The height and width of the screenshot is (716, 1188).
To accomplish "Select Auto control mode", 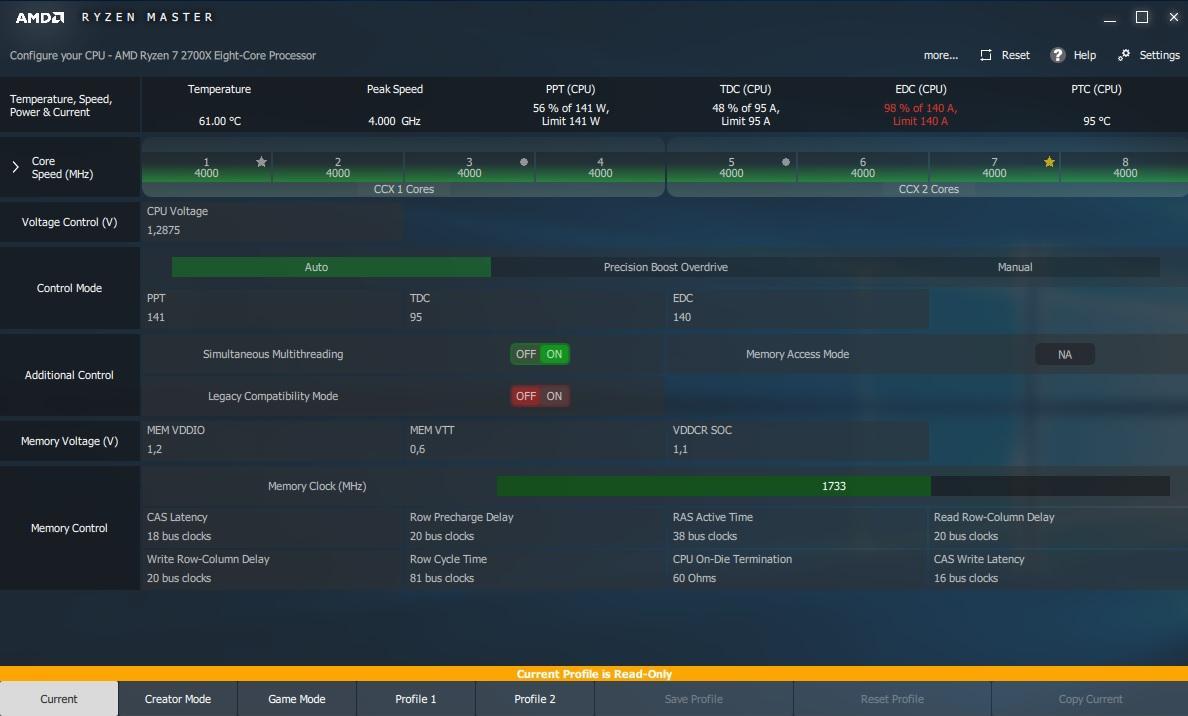I will tap(331, 267).
